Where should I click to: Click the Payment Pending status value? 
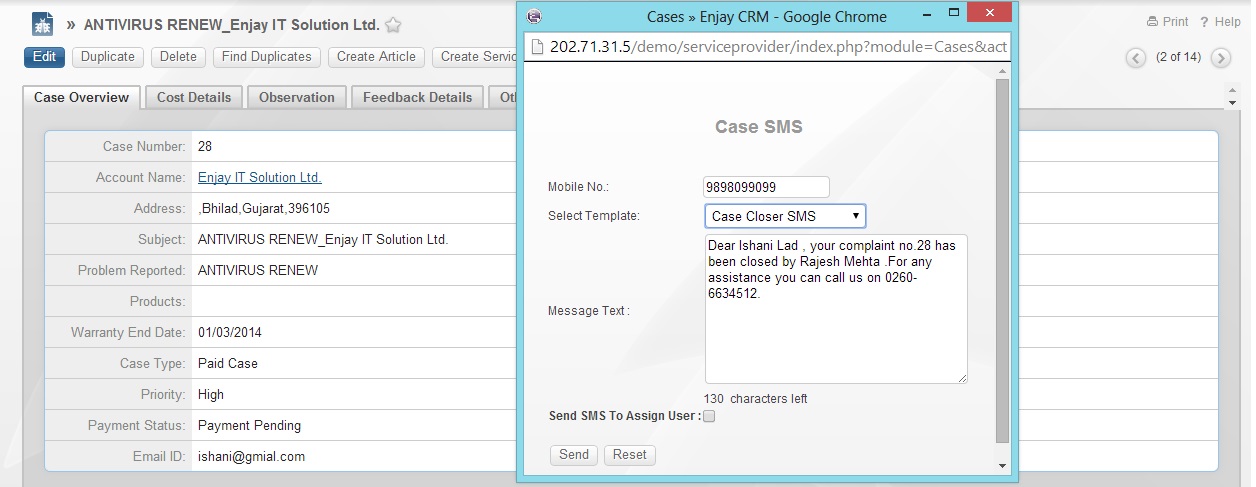pyautogui.click(x=249, y=426)
